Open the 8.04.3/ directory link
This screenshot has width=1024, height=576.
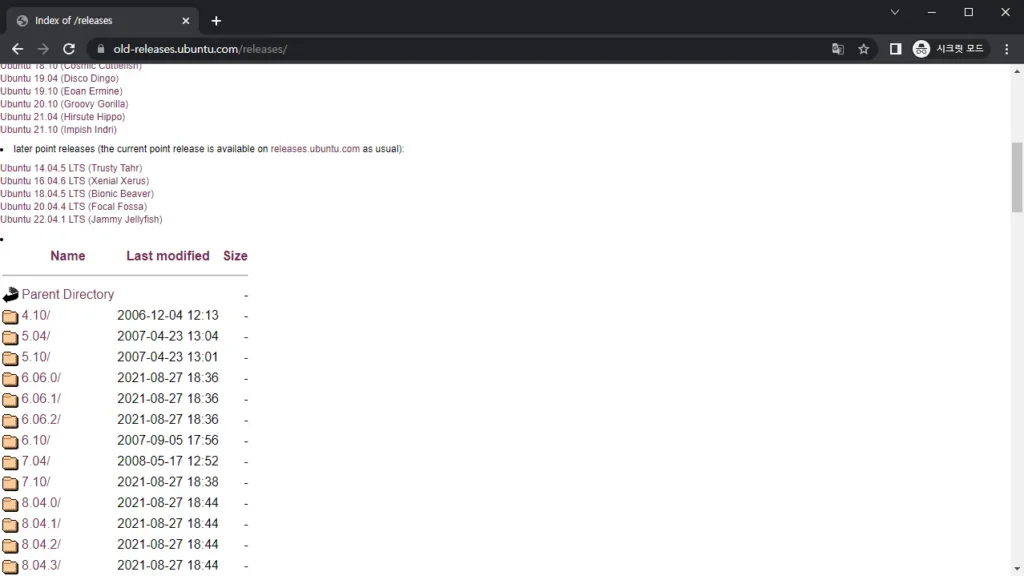pos(41,566)
